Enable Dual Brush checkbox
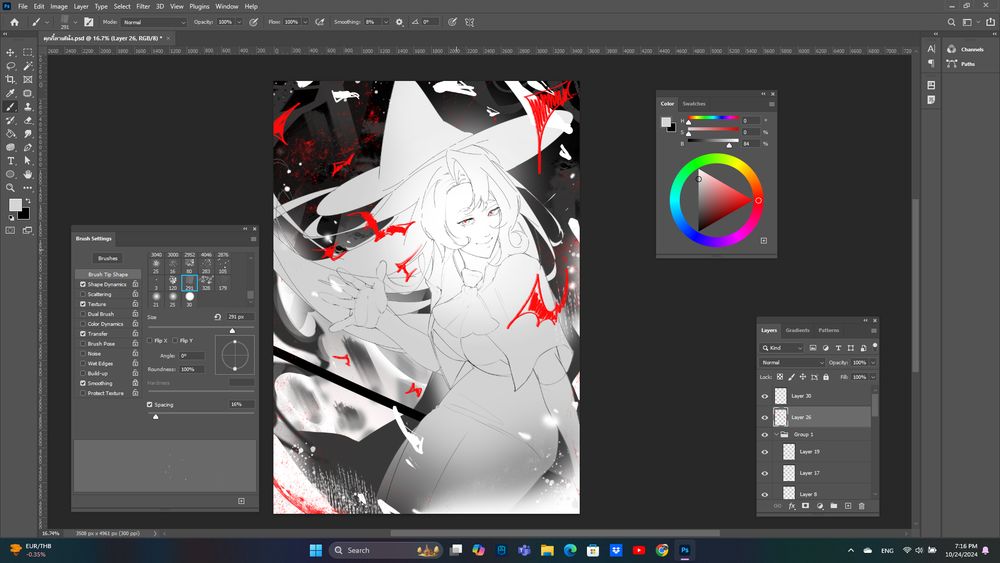Viewport: 1000px width, 563px height. (83, 314)
